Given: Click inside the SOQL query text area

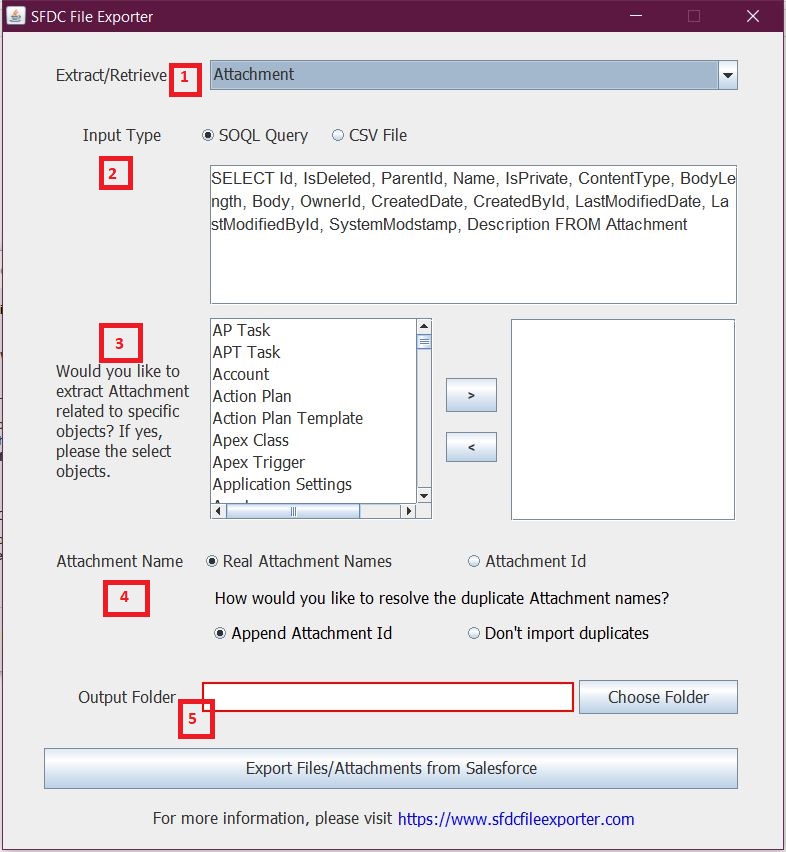Looking at the screenshot, I should 473,234.
